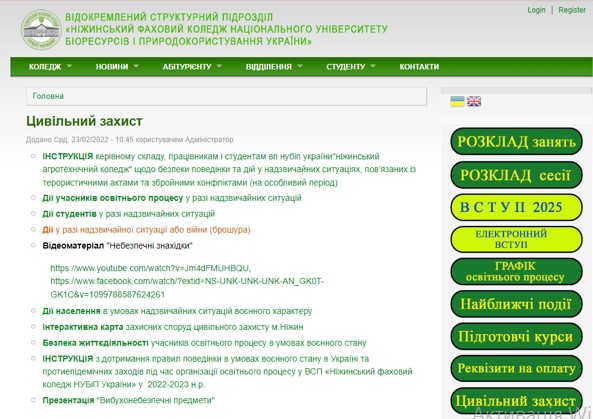This screenshot has height=419, width=593.
Task: Click the college logo emblem
Action: [41, 29]
